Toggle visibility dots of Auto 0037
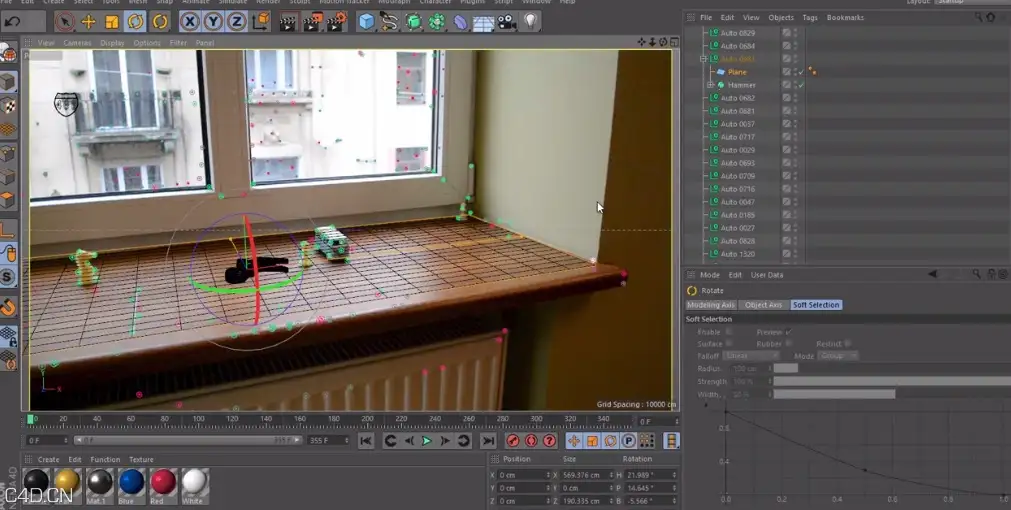This screenshot has height=510, width=1011. click(x=795, y=124)
